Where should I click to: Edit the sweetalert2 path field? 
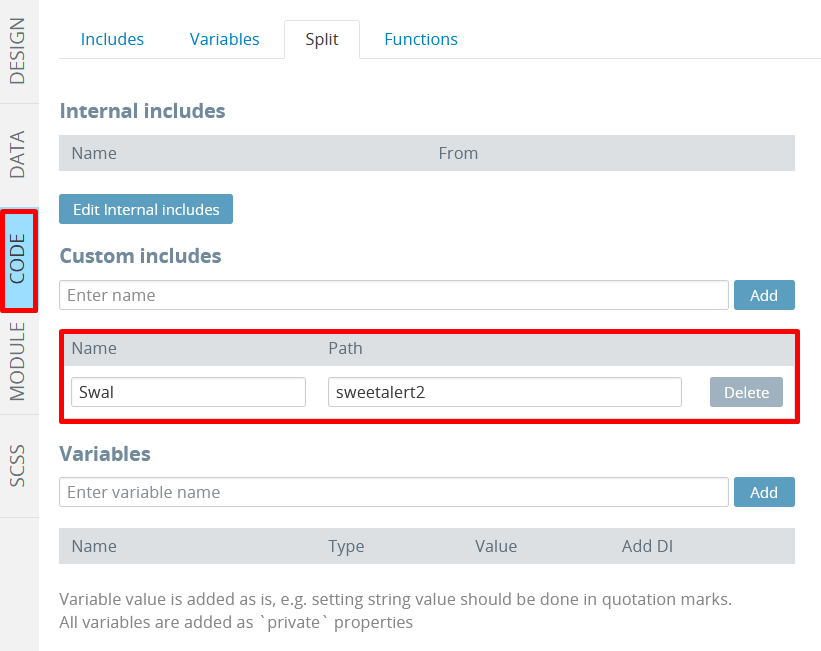coord(505,392)
